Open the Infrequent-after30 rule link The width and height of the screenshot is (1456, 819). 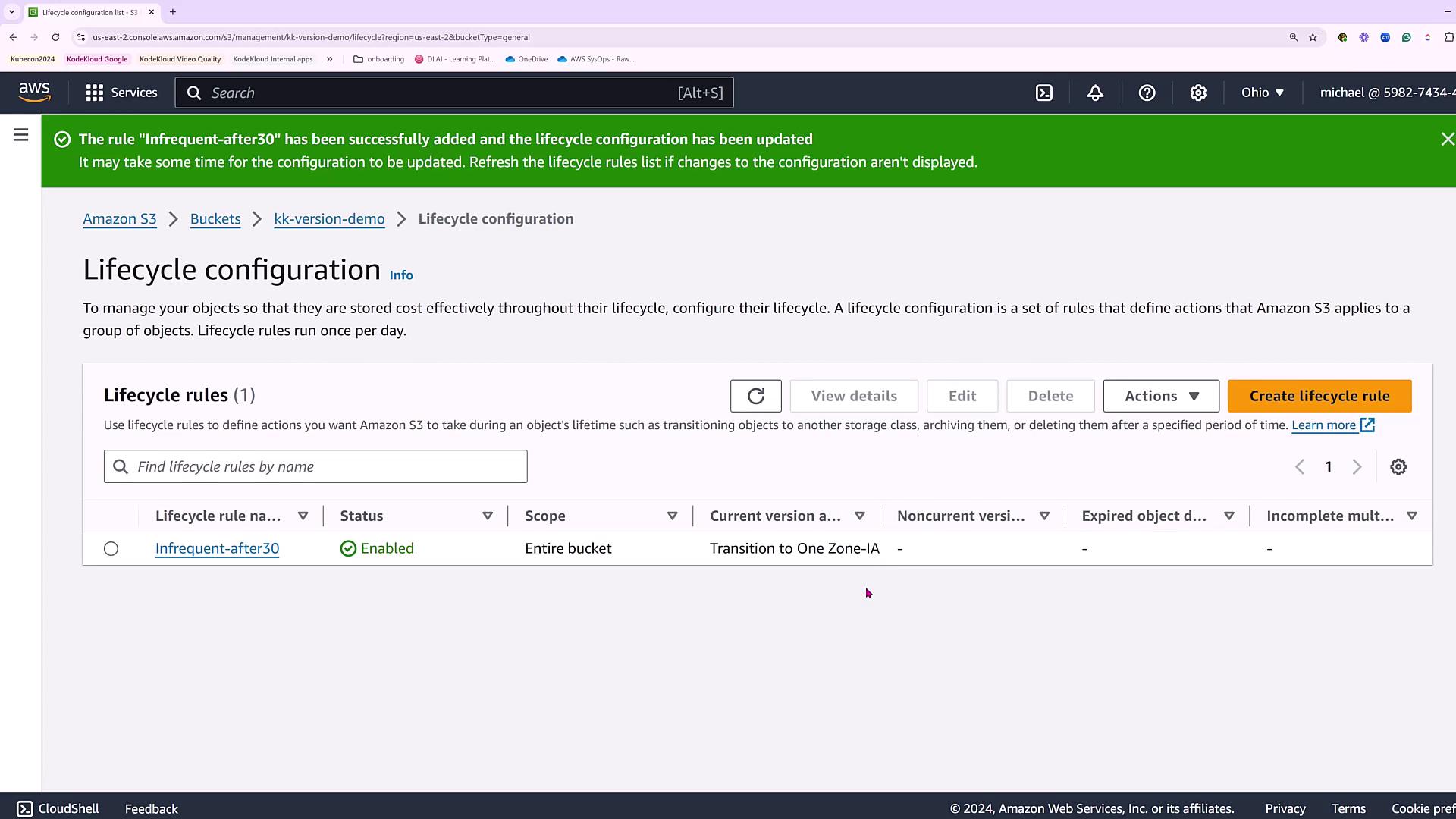click(x=217, y=548)
